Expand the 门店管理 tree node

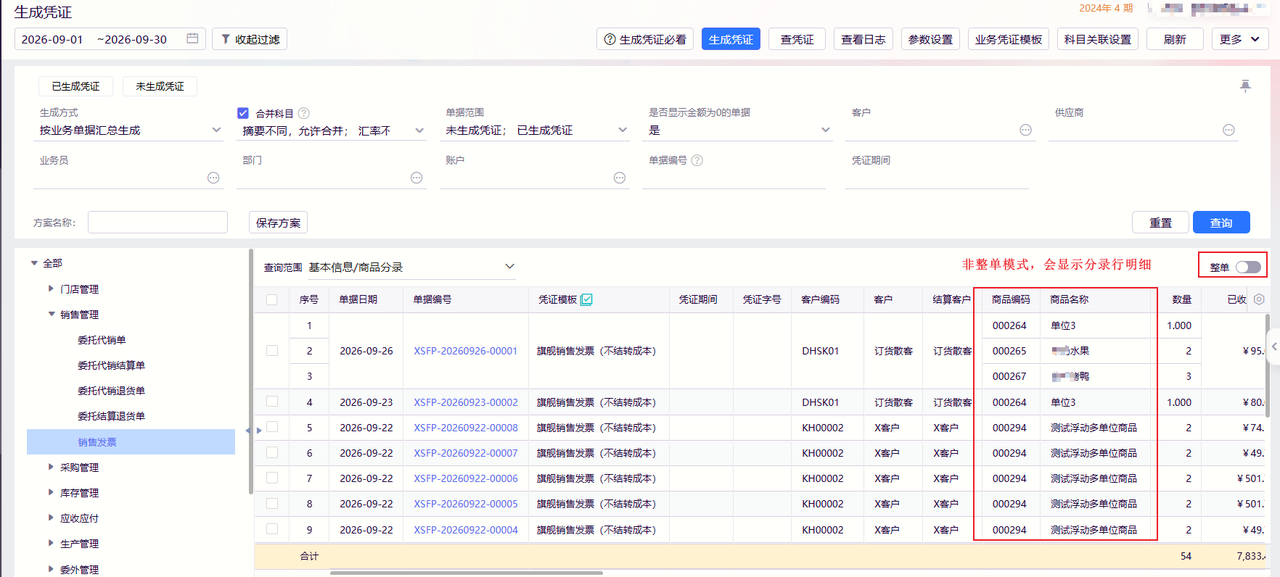pyautogui.click(x=52, y=289)
